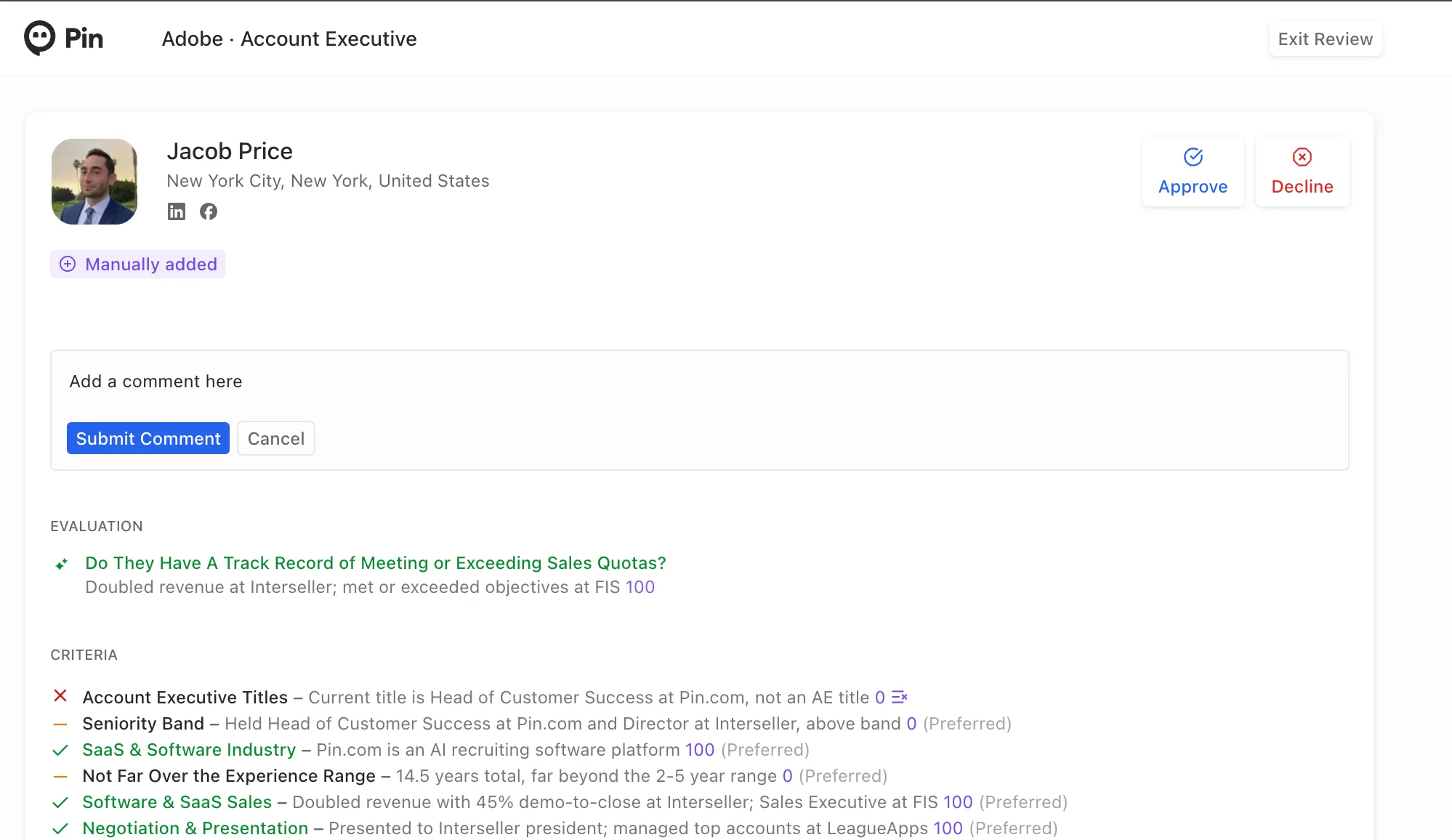Click the 100 score for Software & SaaS Sales
The width and height of the screenshot is (1452, 840).
tap(958, 802)
